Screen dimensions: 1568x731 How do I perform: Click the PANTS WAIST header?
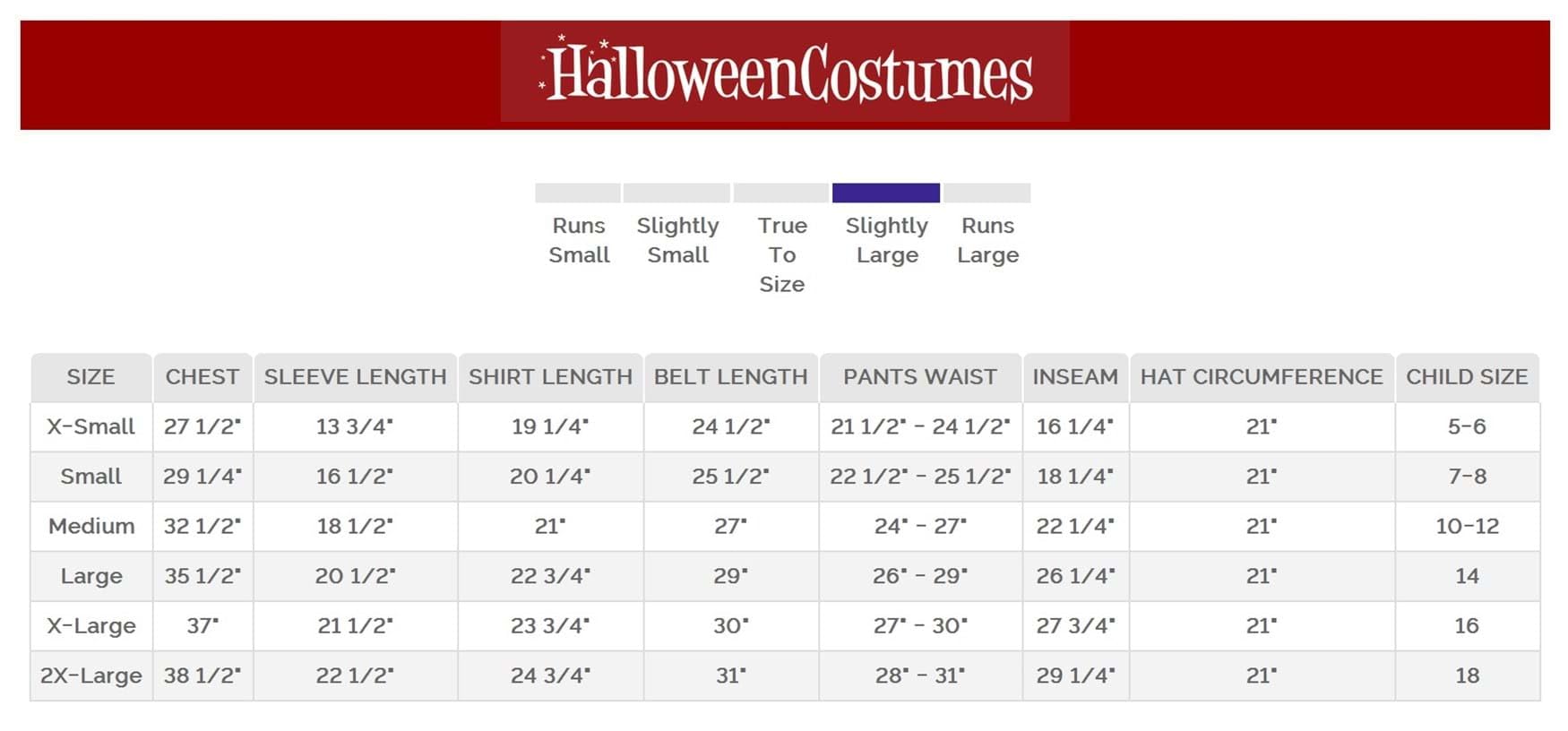(920, 377)
